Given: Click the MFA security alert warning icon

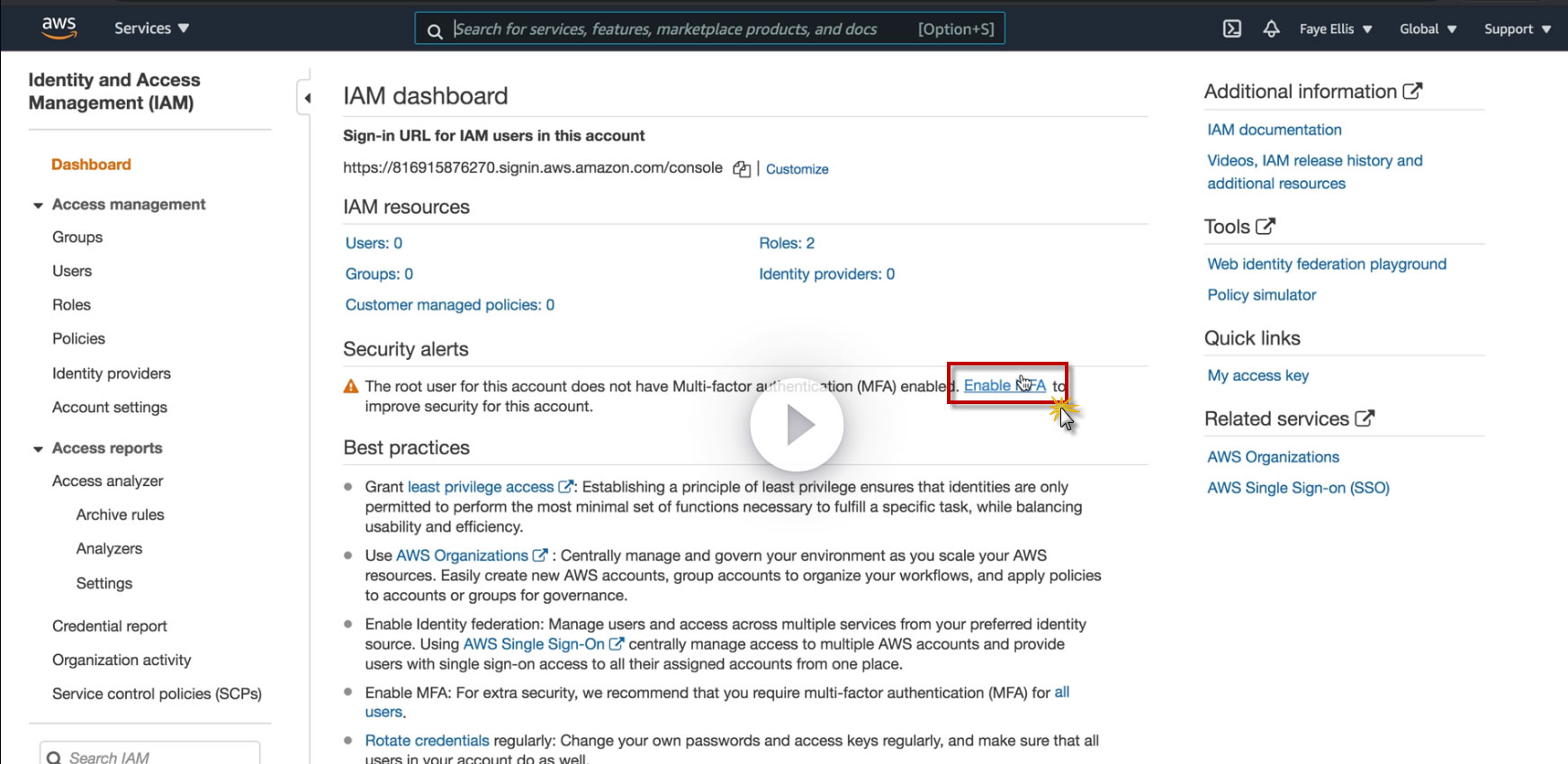Looking at the screenshot, I should click(x=351, y=387).
